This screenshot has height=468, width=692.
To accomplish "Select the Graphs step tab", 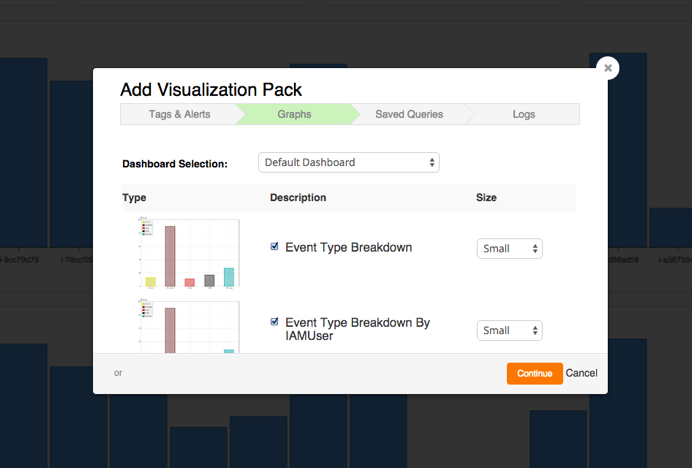I will pyautogui.click(x=294, y=114).
